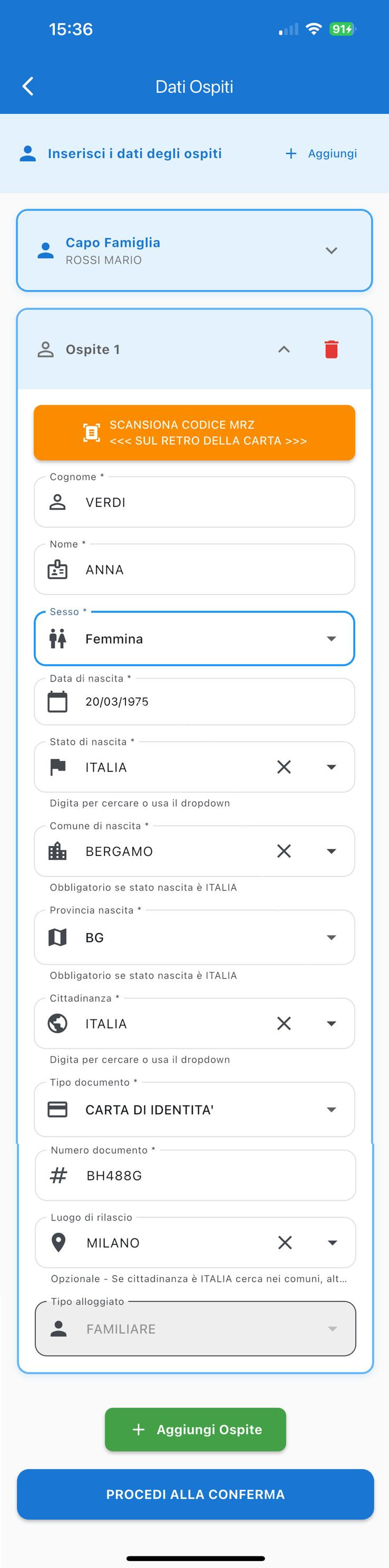Image resolution: width=389 pixels, height=1568 pixels.
Task: Select the building icon beside Comune di nascita
Action: pyautogui.click(x=58, y=851)
